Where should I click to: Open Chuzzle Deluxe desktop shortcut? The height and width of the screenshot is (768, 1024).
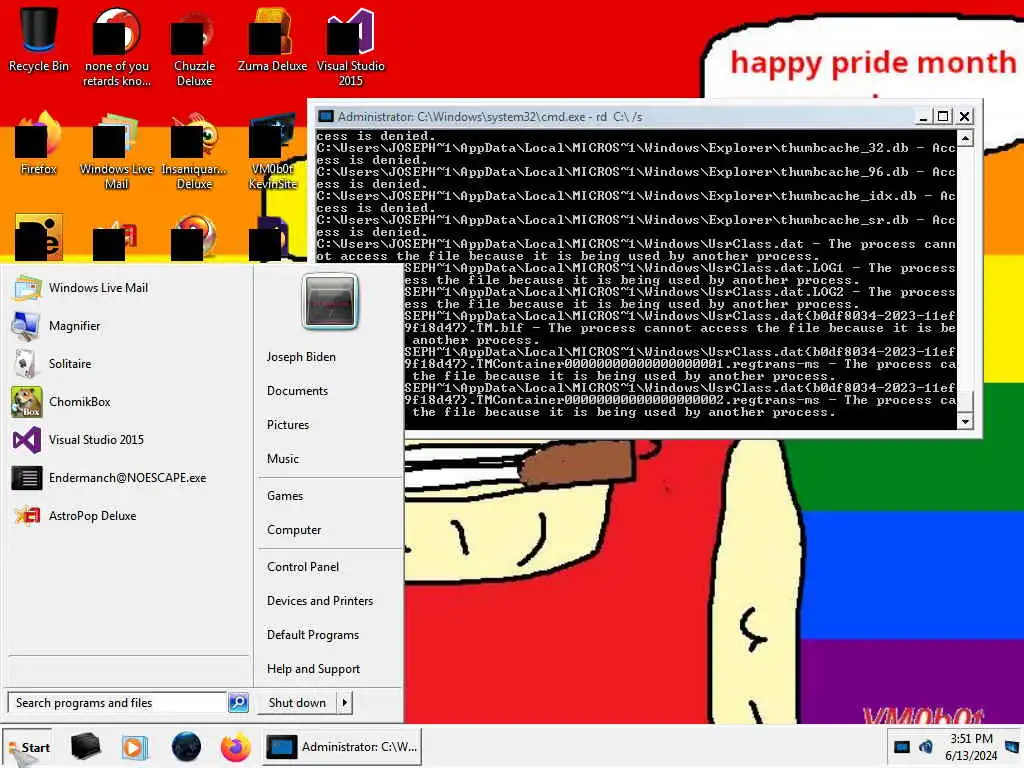coord(194,47)
